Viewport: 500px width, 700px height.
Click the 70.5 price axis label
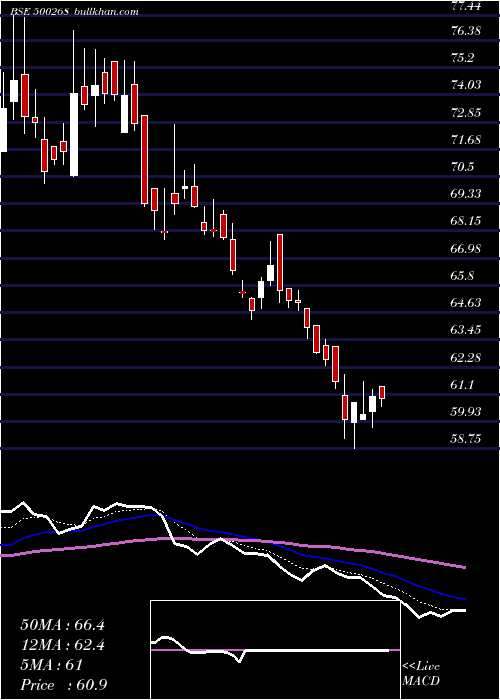tap(462, 167)
